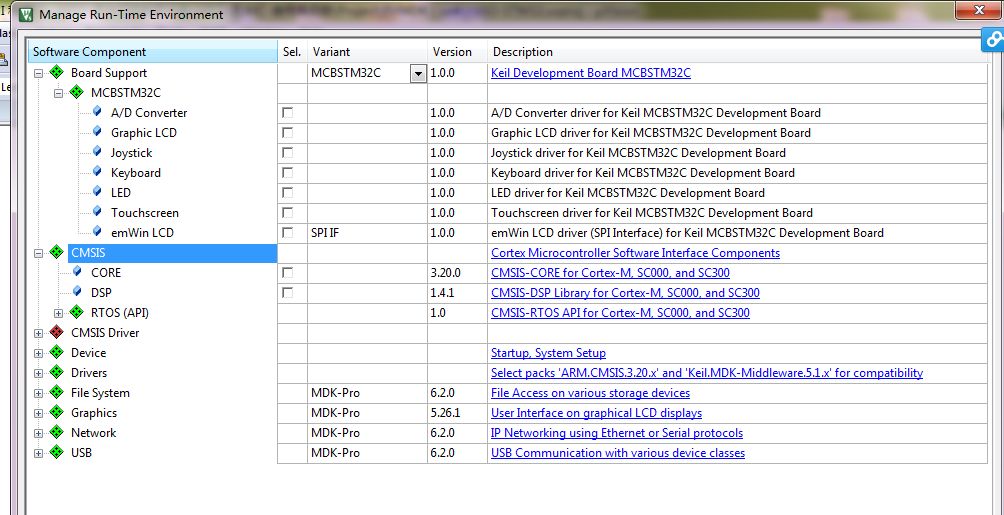Click the Graphic LCD blue component icon
The image size is (1004, 515).
[x=97, y=132]
